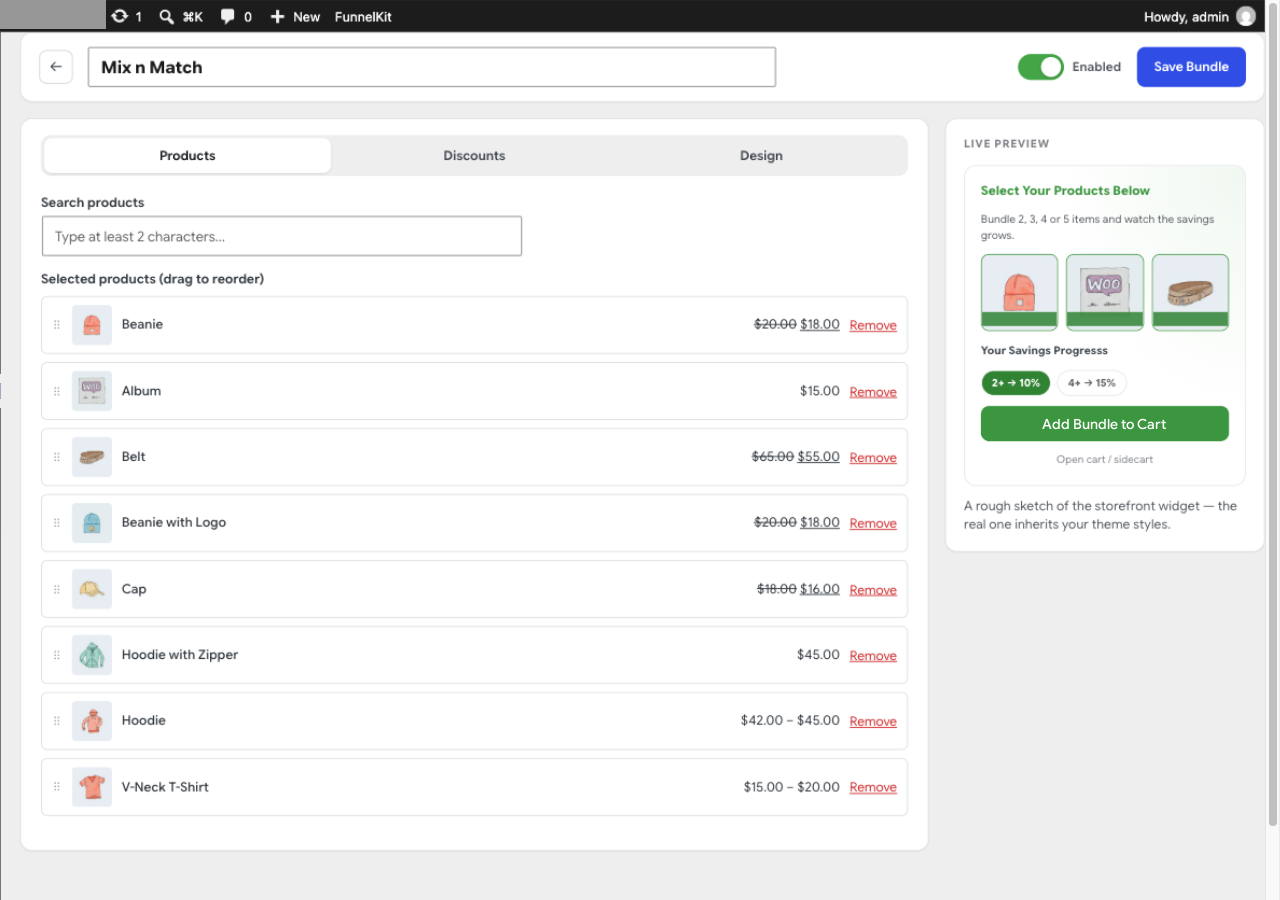The image size is (1280, 900).
Task: Click the Album product thumbnail in list
Action: tap(92, 391)
